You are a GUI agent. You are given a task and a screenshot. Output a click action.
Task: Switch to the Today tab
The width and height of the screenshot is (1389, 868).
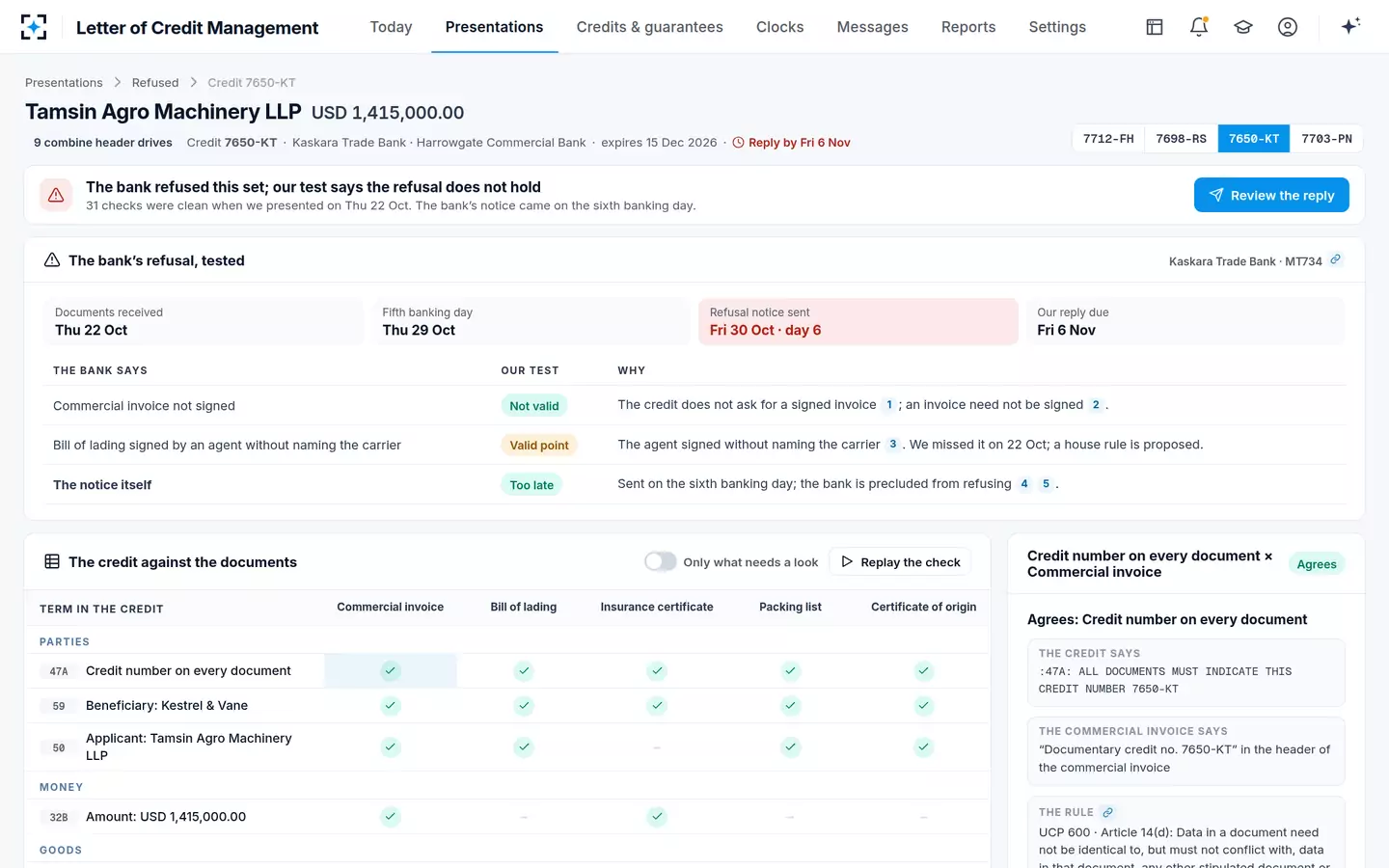pos(391,27)
